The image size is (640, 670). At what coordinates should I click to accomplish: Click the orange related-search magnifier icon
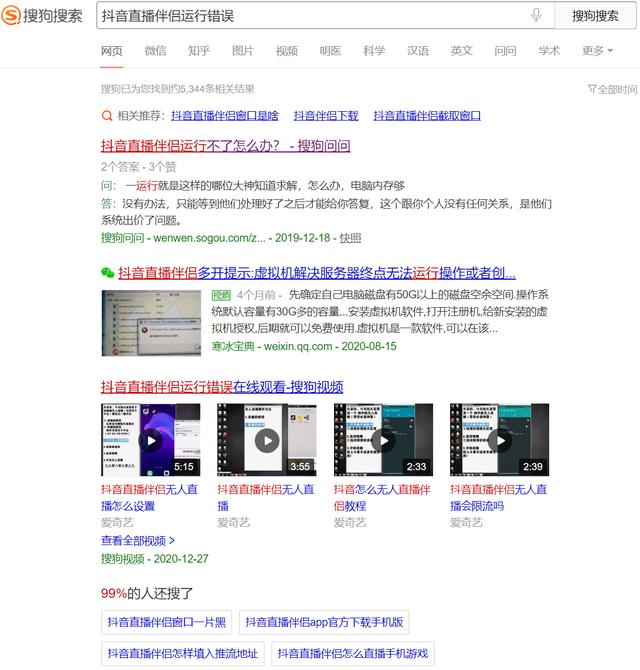107,116
